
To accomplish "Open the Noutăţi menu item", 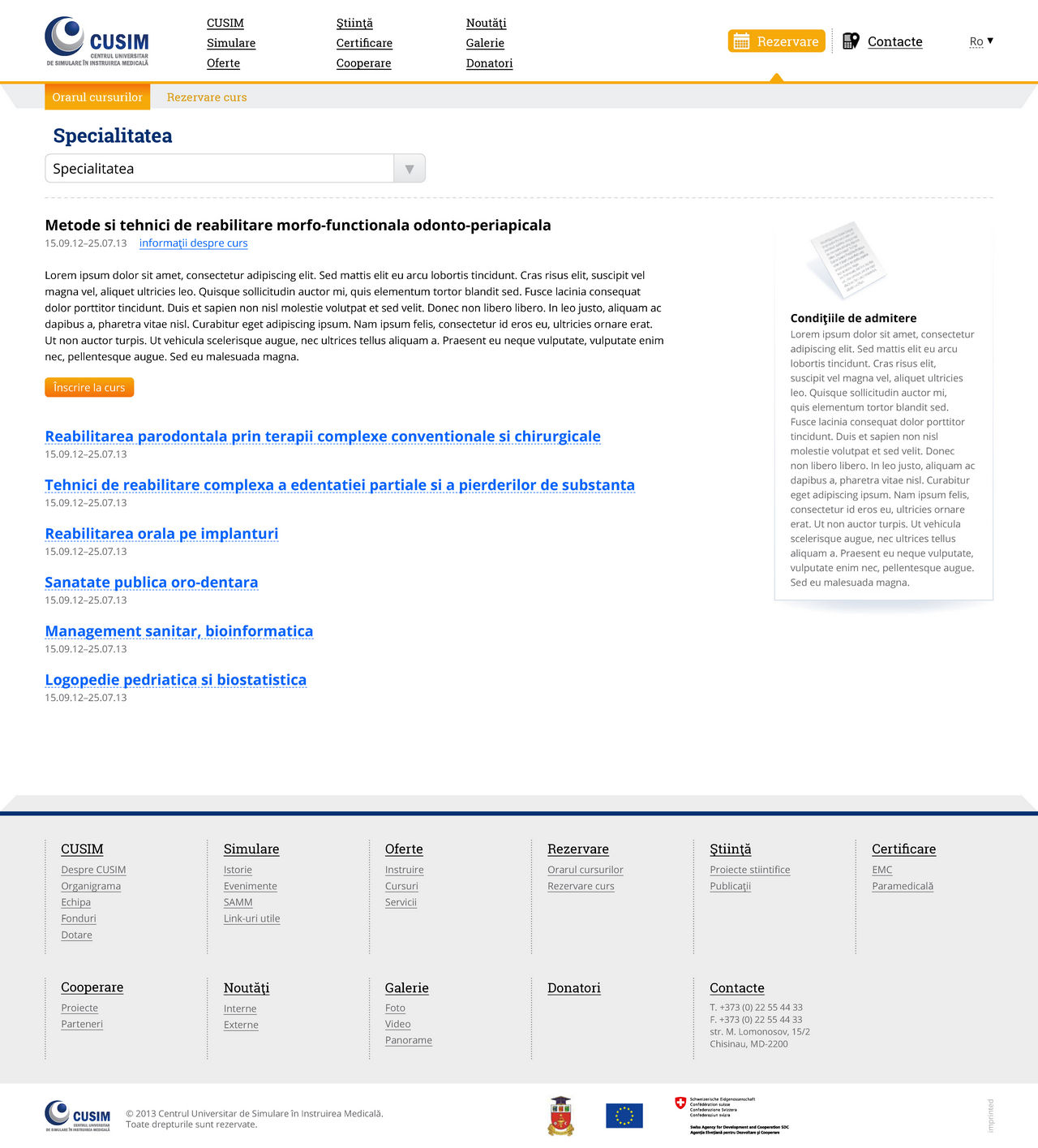I will (x=485, y=23).
